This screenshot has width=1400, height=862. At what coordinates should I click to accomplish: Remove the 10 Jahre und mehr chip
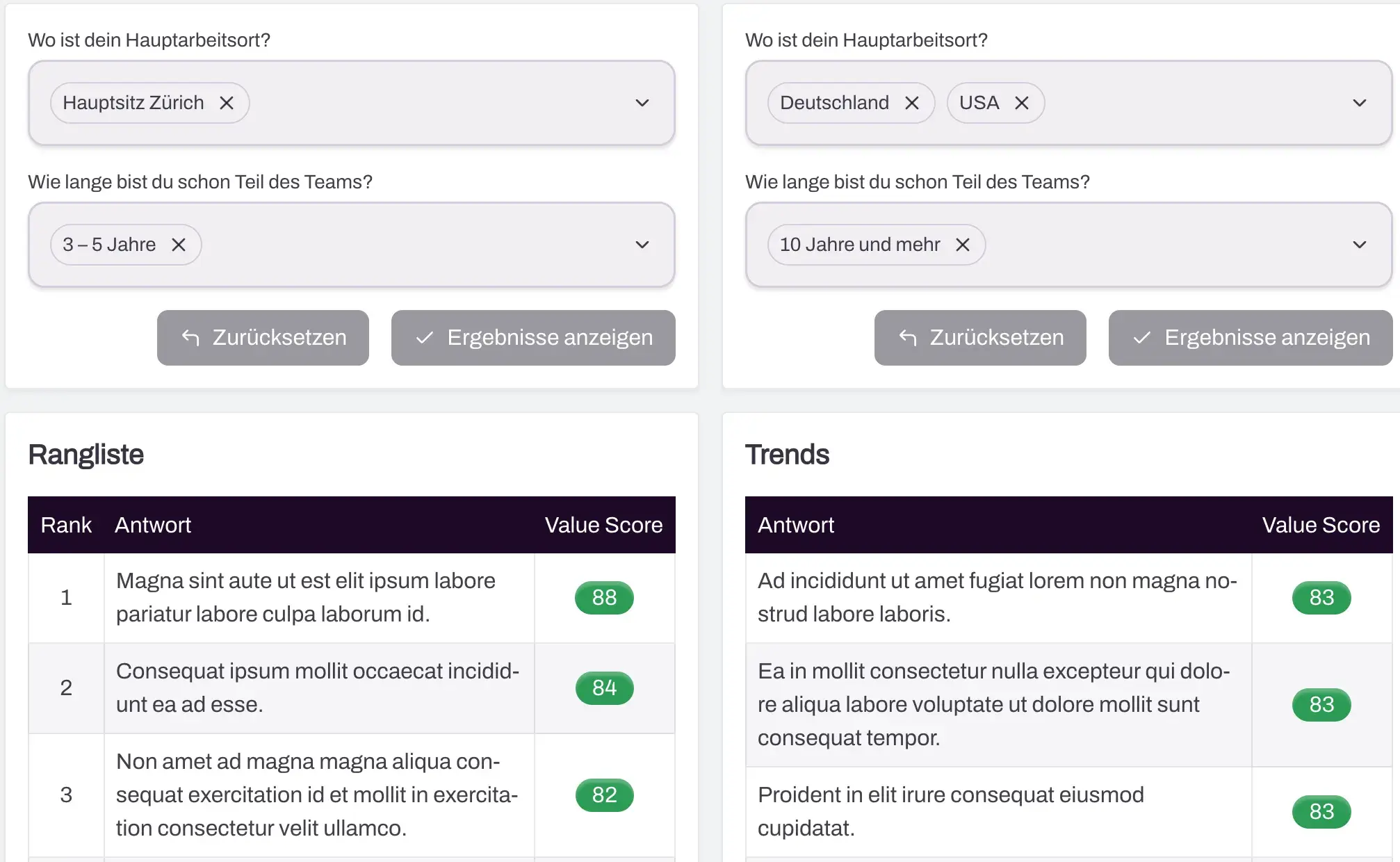[x=963, y=245]
